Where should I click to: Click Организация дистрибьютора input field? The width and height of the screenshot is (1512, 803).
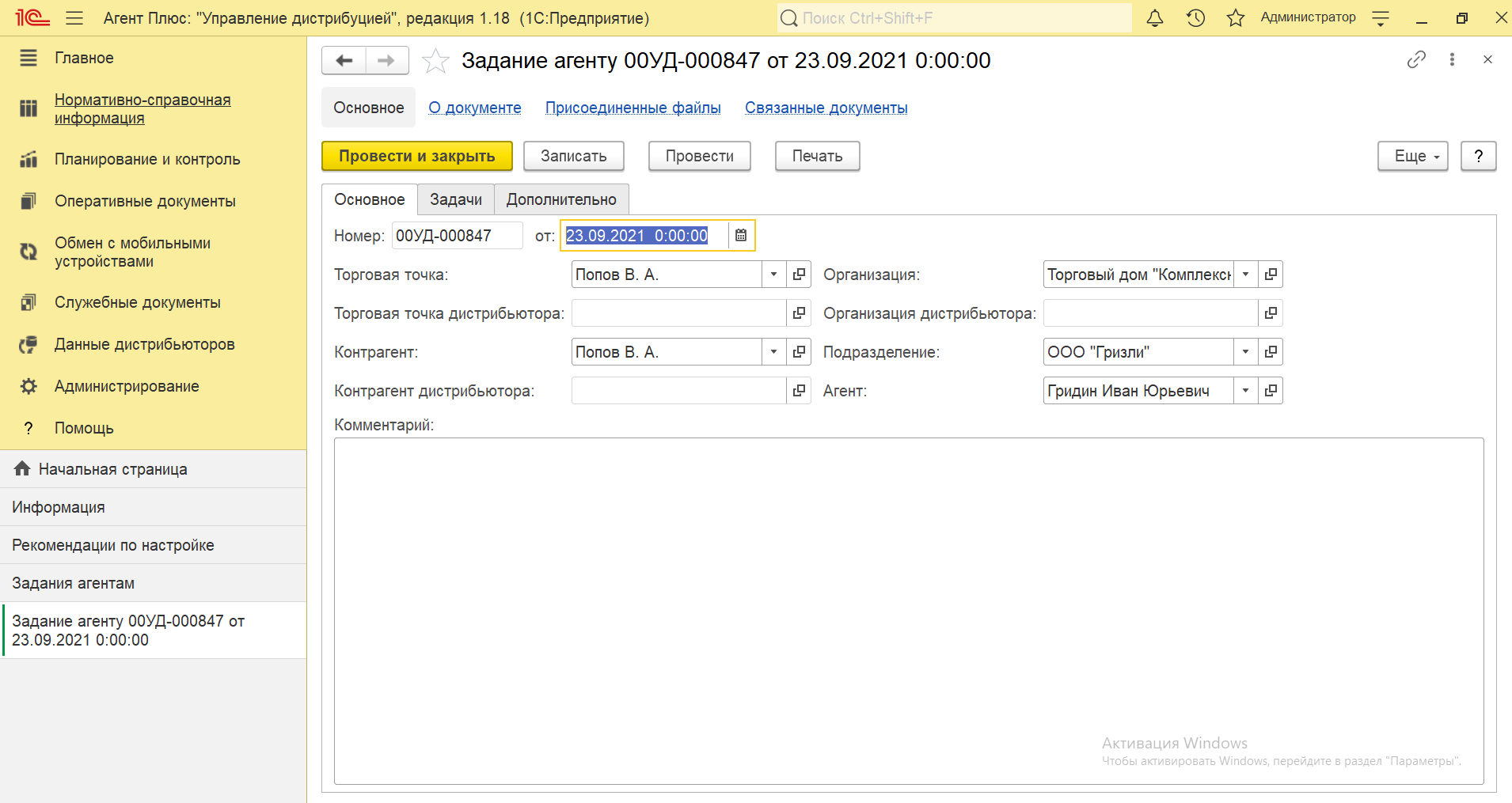[x=1150, y=312]
